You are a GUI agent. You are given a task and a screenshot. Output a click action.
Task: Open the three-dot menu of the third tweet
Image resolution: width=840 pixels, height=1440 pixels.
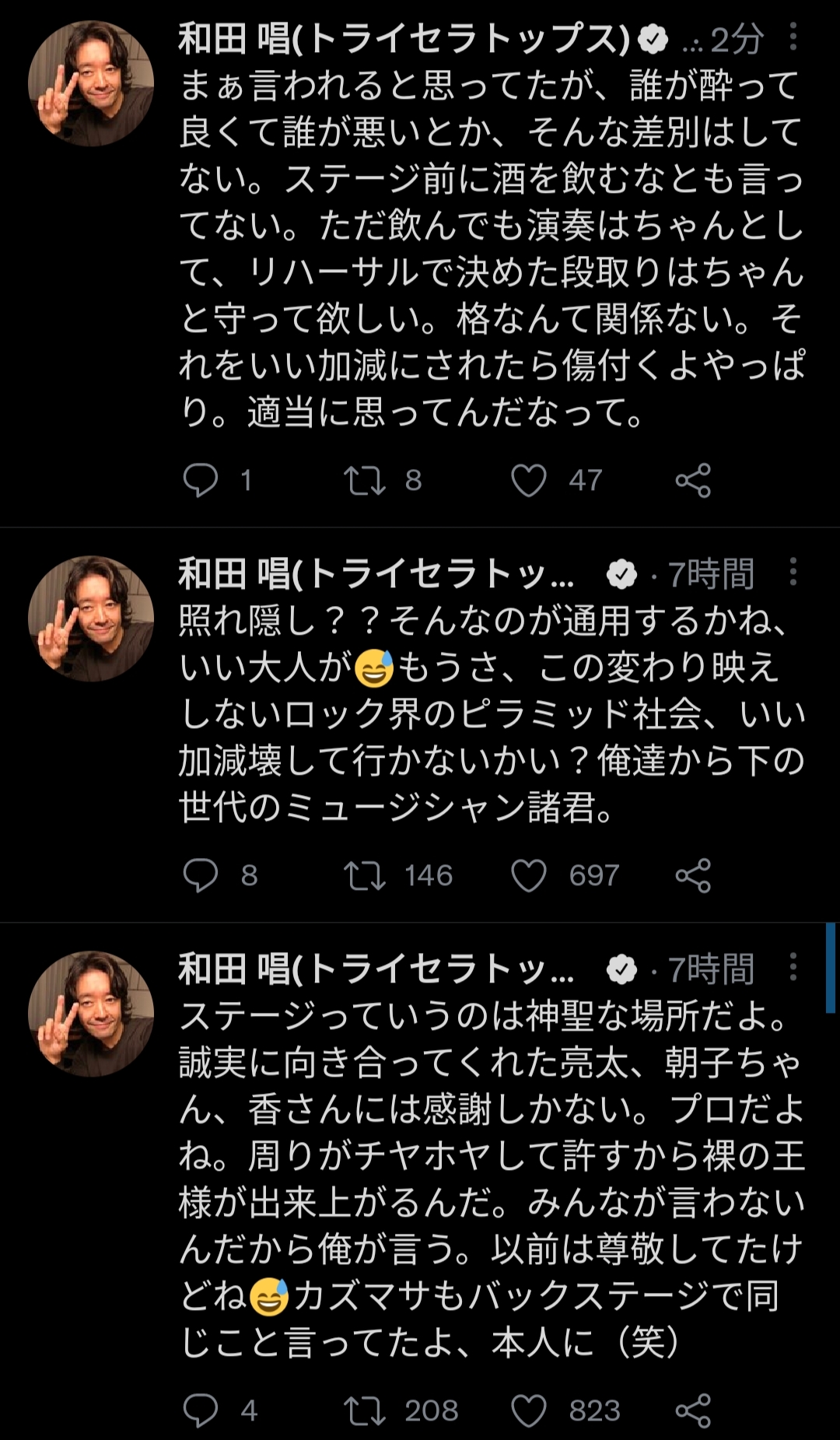793,967
